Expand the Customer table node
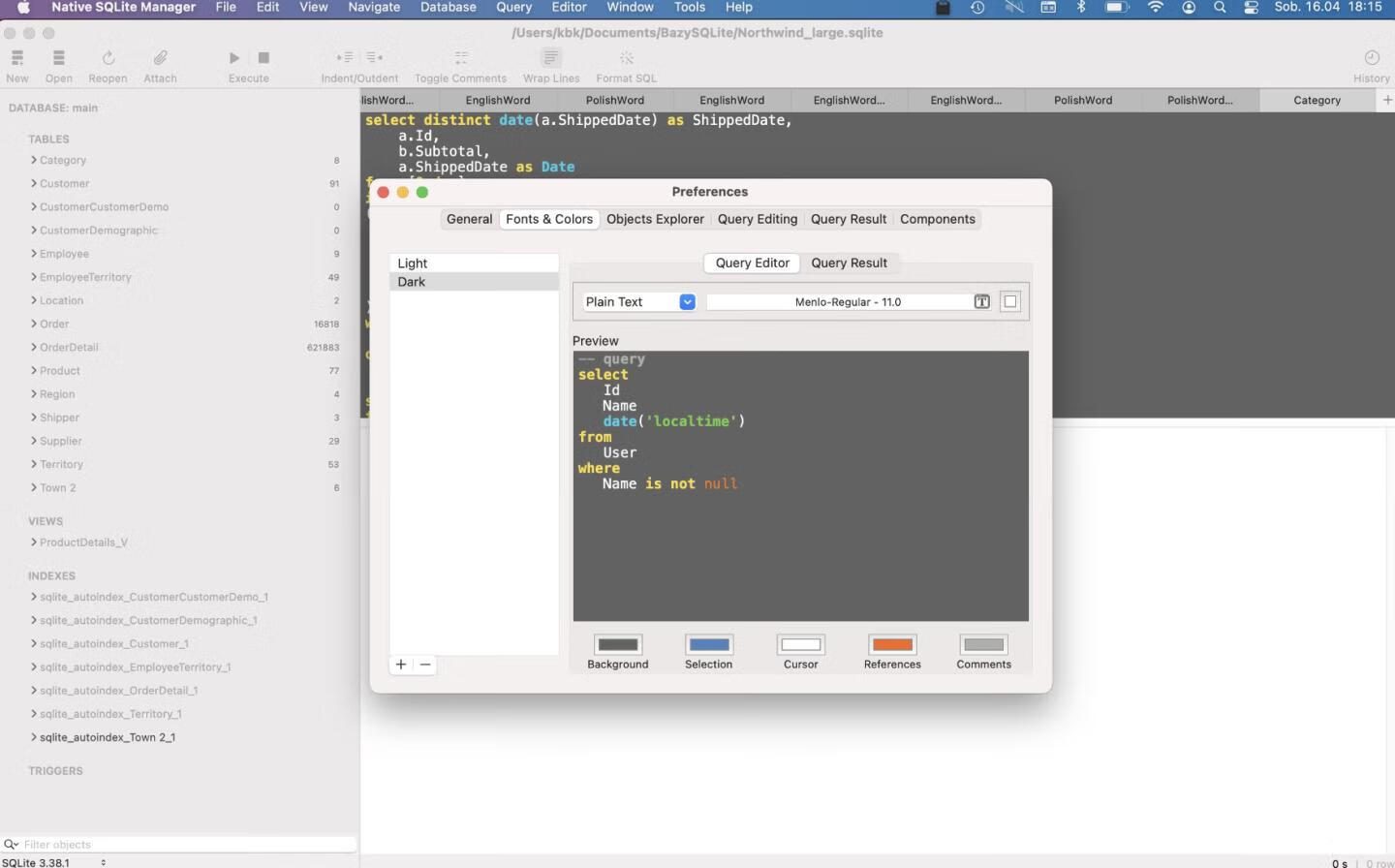Image resolution: width=1395 pixels, height=868 pixels. point(34,183)
